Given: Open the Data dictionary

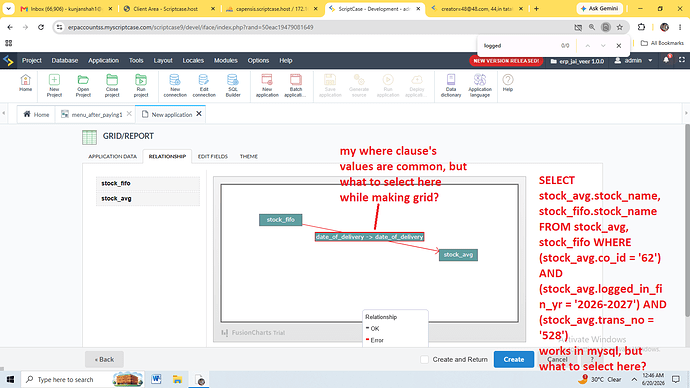Looking at the screenshot, I should click(451, 85).
